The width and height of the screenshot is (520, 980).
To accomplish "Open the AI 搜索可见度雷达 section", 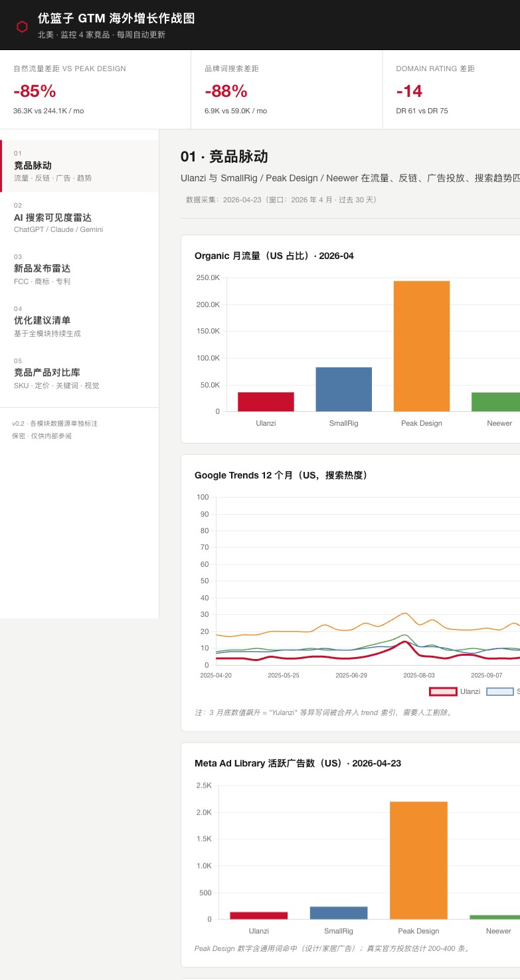I will click(x=79, y=218).
